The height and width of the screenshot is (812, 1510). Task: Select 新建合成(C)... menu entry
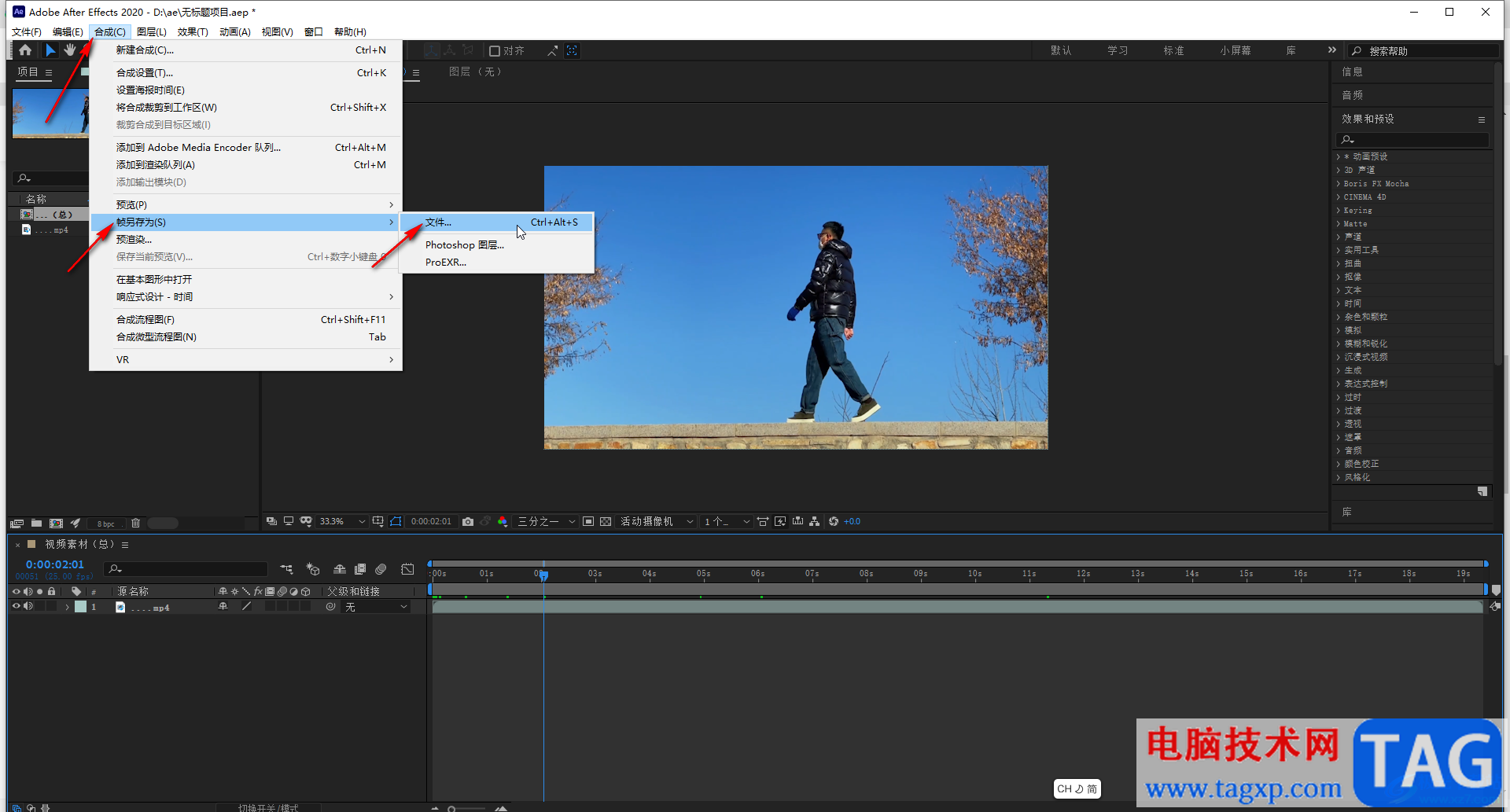246,50
